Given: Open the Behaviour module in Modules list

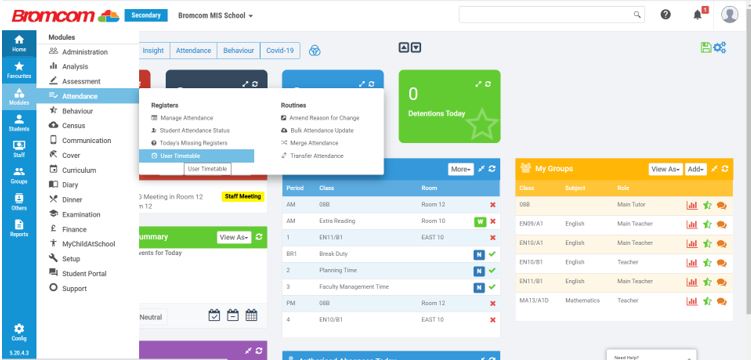Looking at the screenshot, I should (77, 111).
